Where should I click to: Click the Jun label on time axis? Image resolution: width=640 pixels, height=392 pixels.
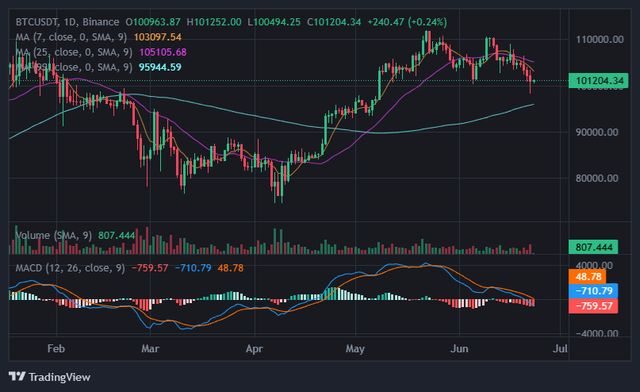pos(459,349)
